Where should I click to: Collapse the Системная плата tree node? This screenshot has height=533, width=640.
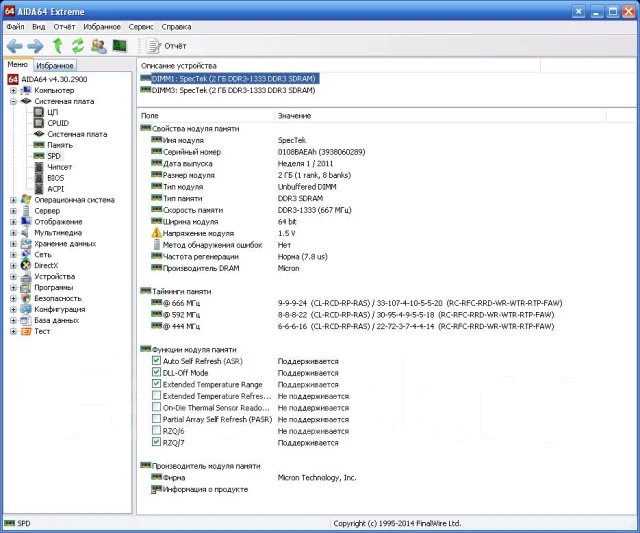13,101
